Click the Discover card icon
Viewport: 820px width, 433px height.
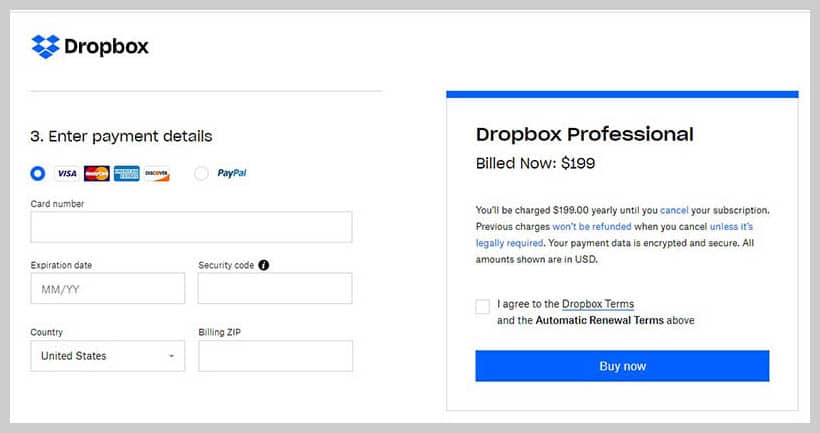pyautogui.click(x=157, y=173)
